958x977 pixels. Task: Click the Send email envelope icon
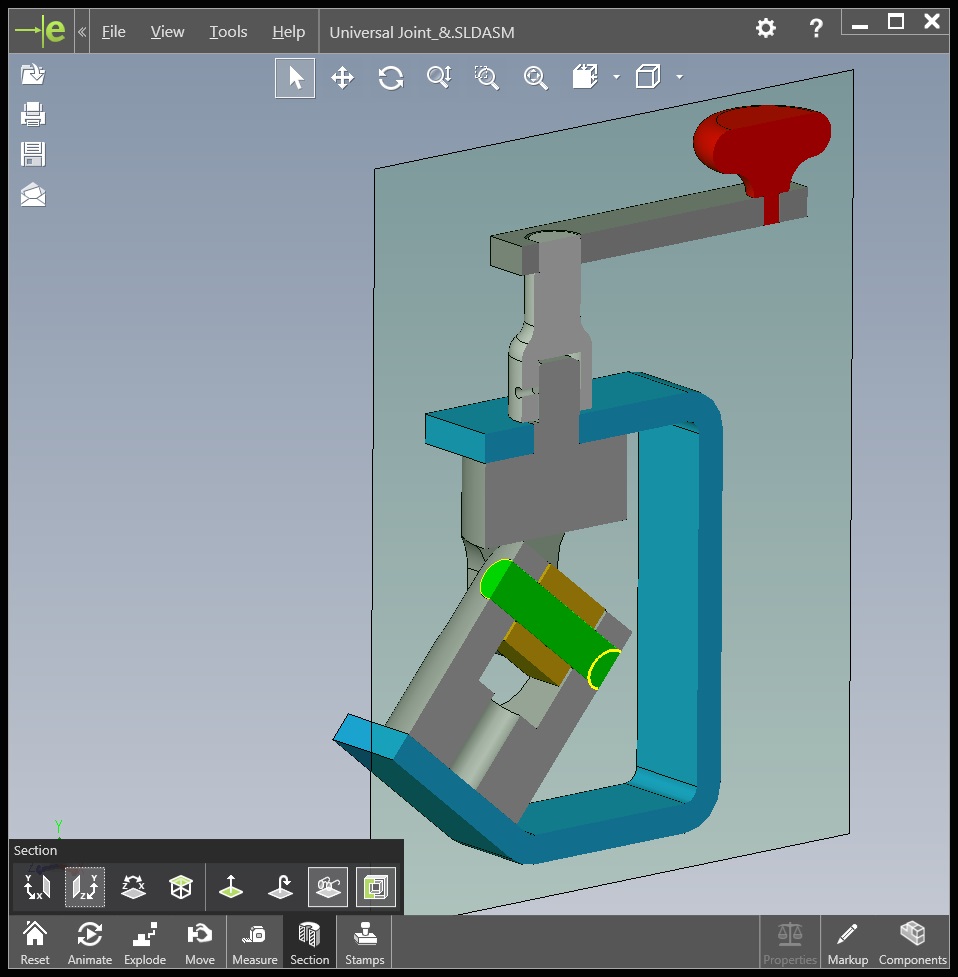(33, 195)
